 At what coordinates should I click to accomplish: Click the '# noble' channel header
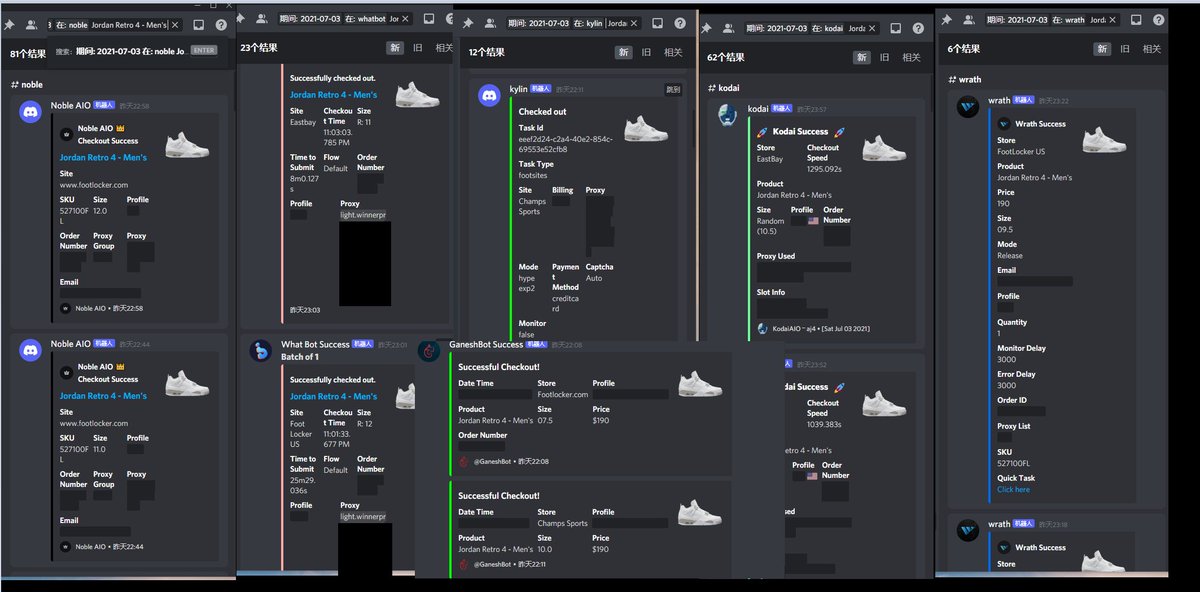(26, 85)
